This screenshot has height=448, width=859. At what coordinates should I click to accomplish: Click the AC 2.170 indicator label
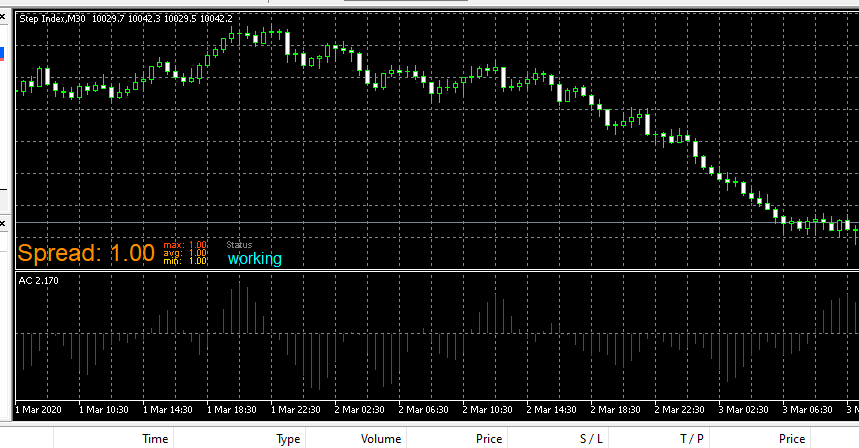click(38, 280)
